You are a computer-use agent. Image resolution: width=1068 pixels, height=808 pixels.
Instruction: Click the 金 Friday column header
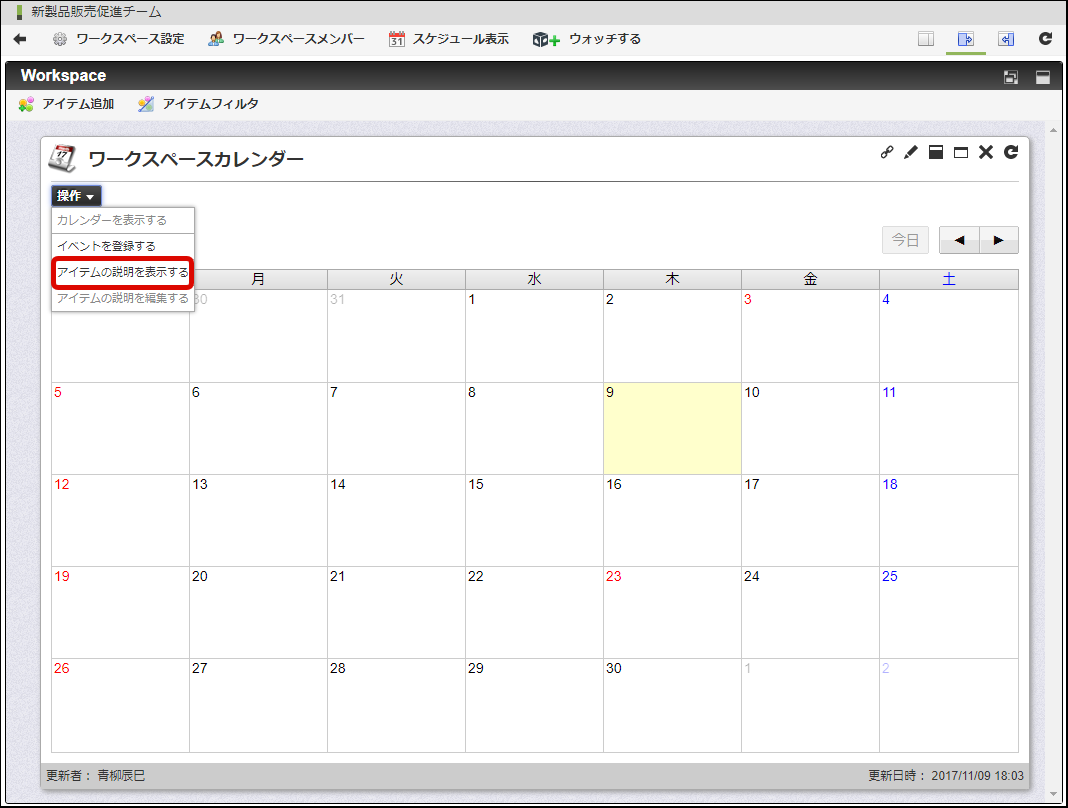(x=810, y=279)
